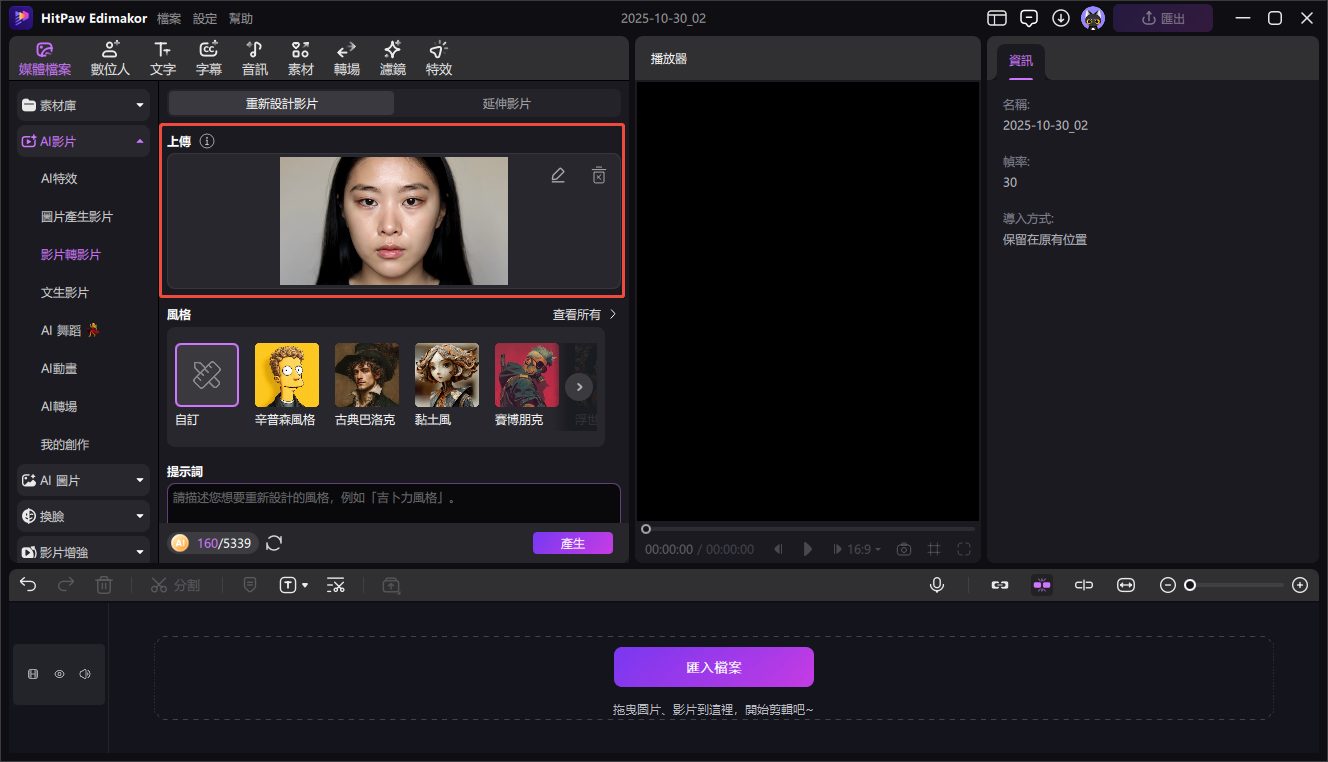1328x762 pixels.
Task: Toggle track visibility eye icon
Action: [59, 674]
